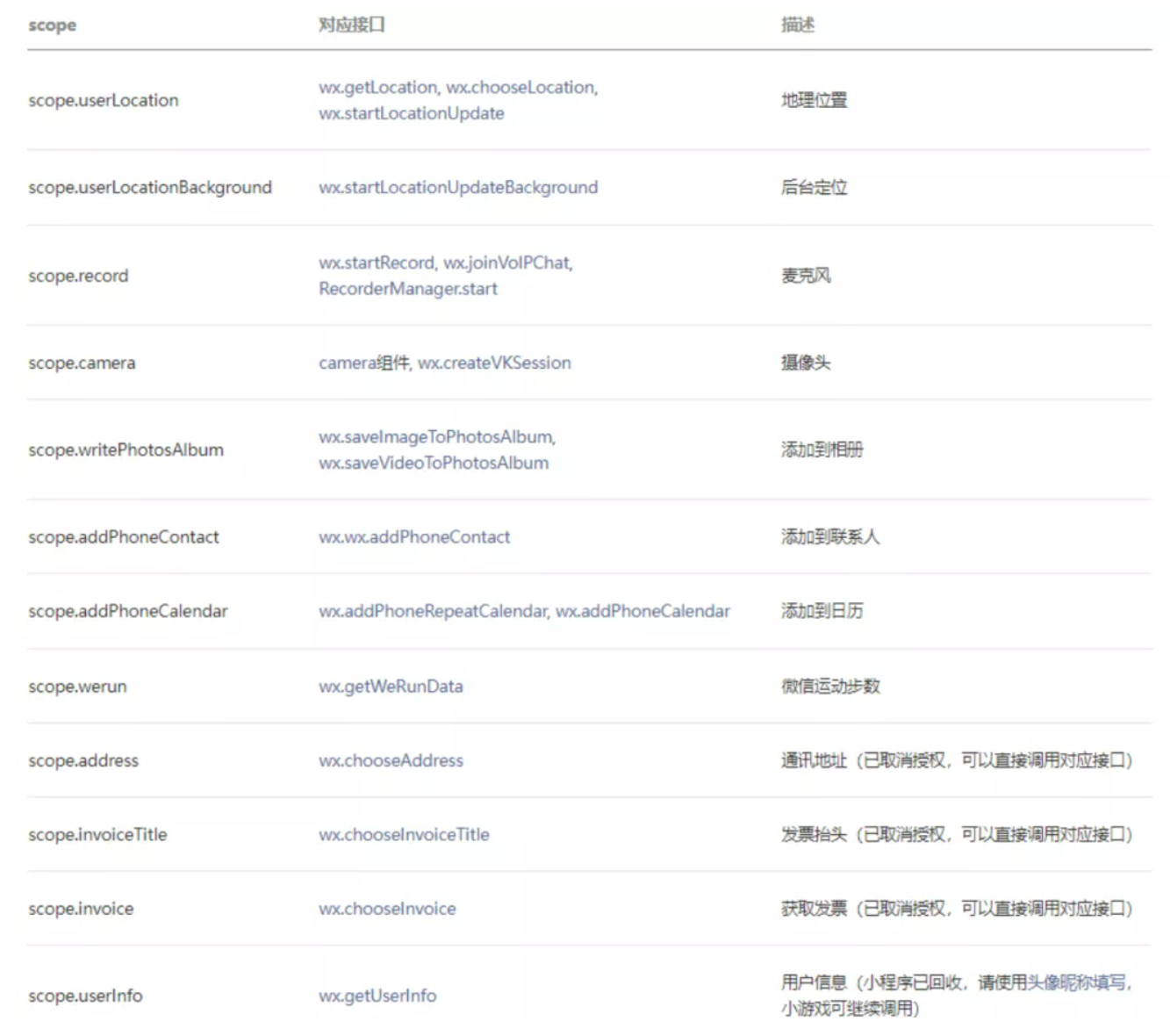Open the wx.getUserInfo API link

[x=377, y=996]
